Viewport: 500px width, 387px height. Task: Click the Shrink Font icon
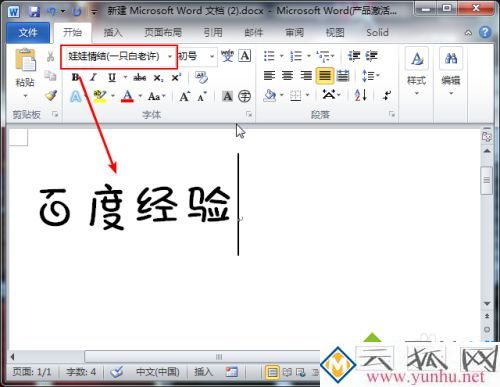click(x=202, y=97)
